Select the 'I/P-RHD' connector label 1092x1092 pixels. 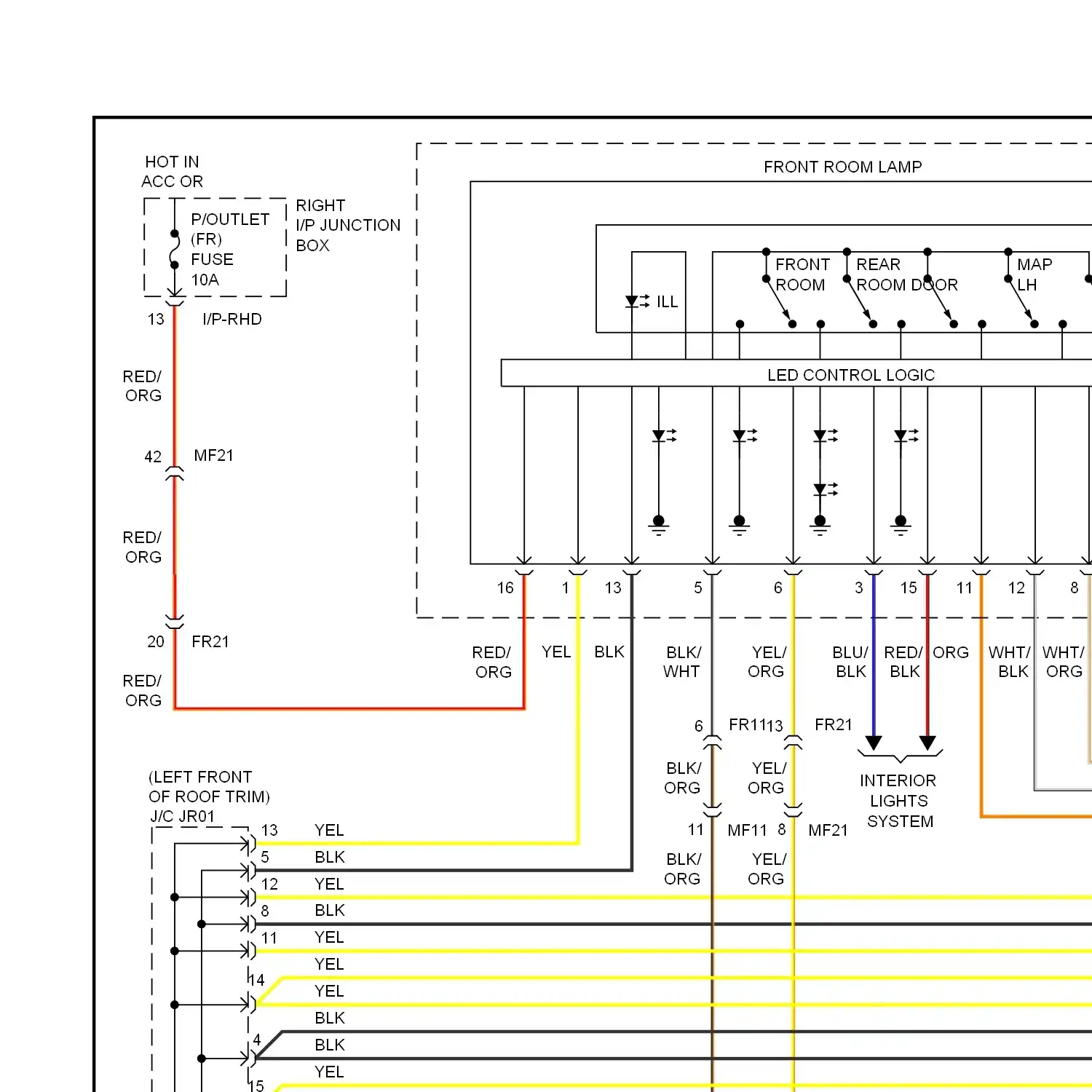(x=232, y=319)
